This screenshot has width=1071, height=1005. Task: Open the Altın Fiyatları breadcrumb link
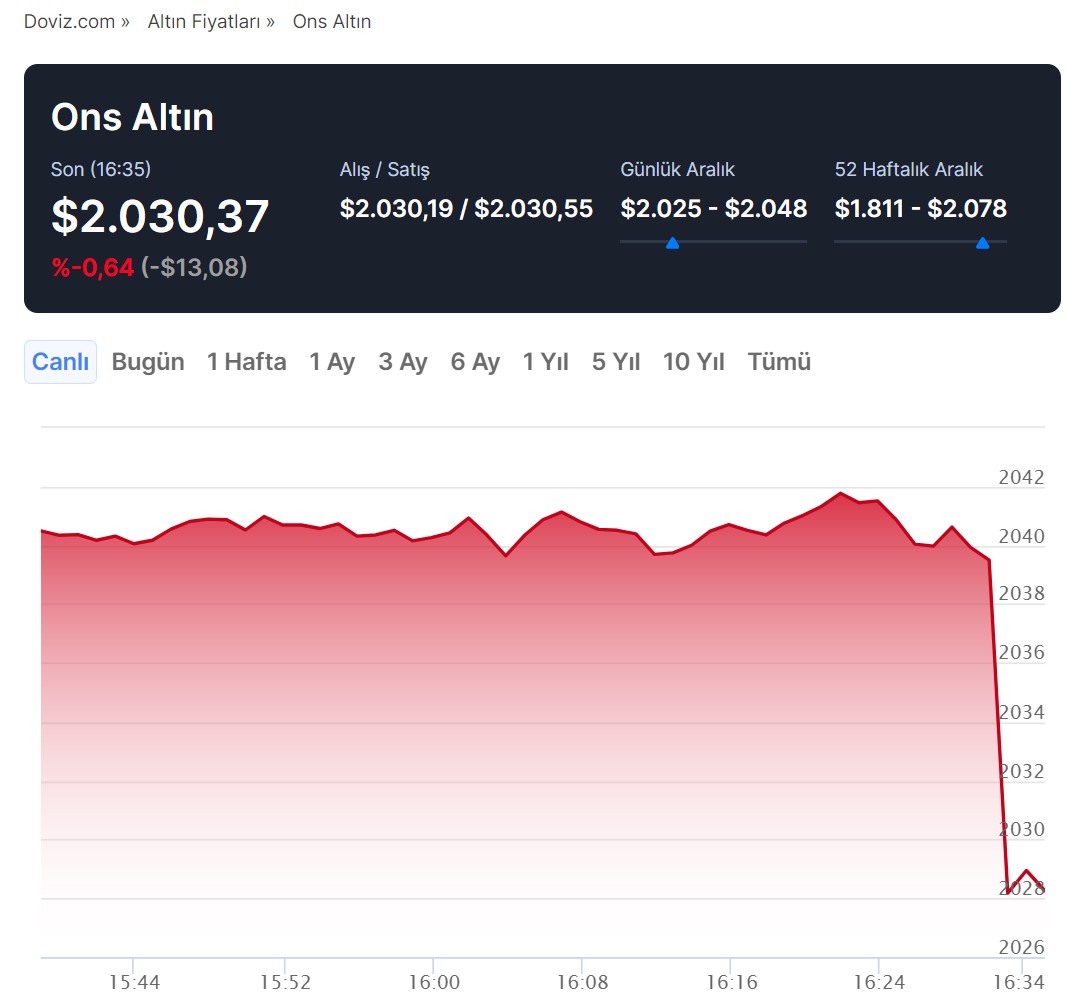203,21
